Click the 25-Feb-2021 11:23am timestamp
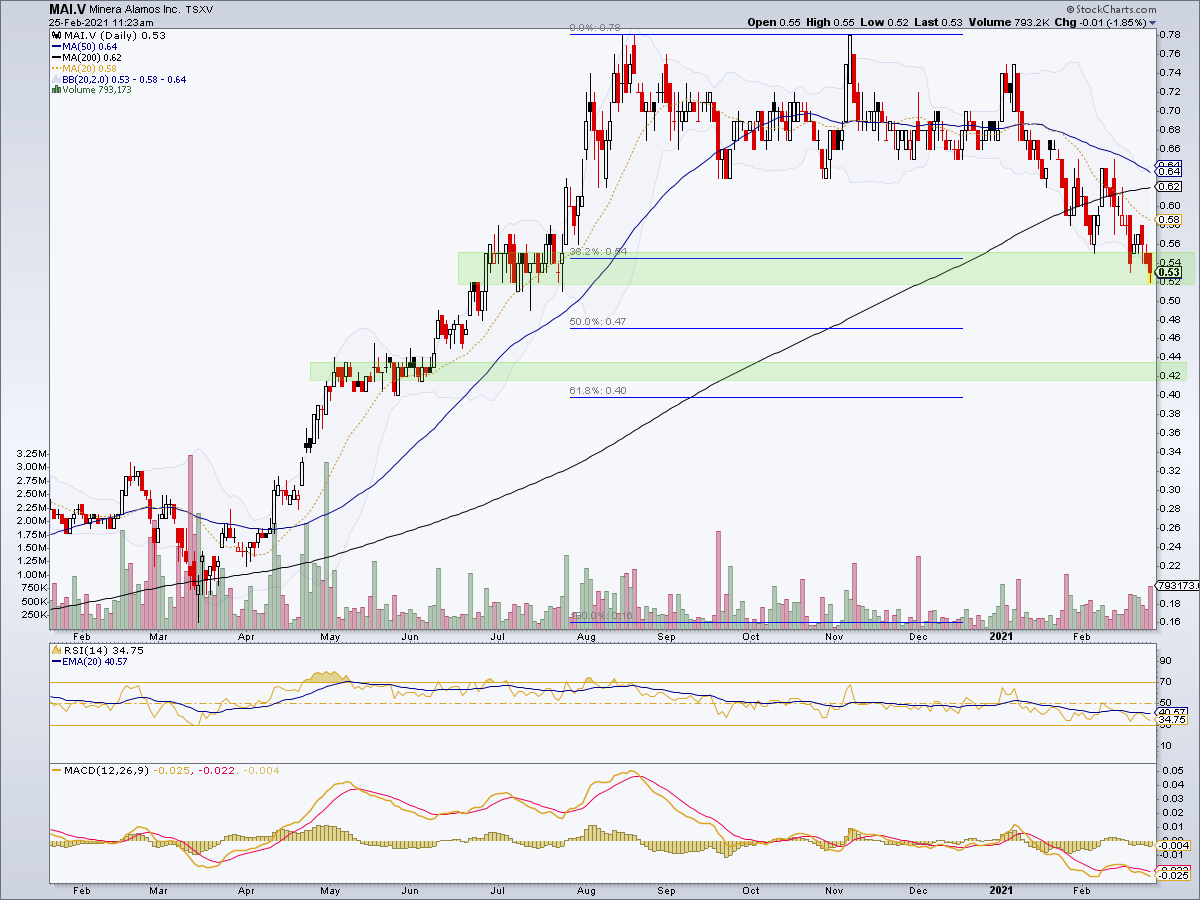 pyautogui.click(x=101, y=23)
